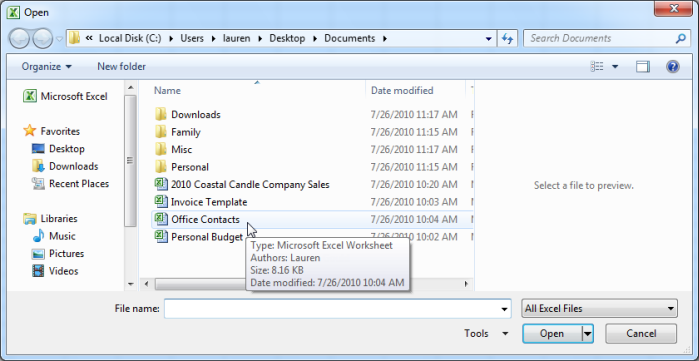Screen dimensions: 699x361
Task: Select the Music library icon
Action: pos(39,236)
